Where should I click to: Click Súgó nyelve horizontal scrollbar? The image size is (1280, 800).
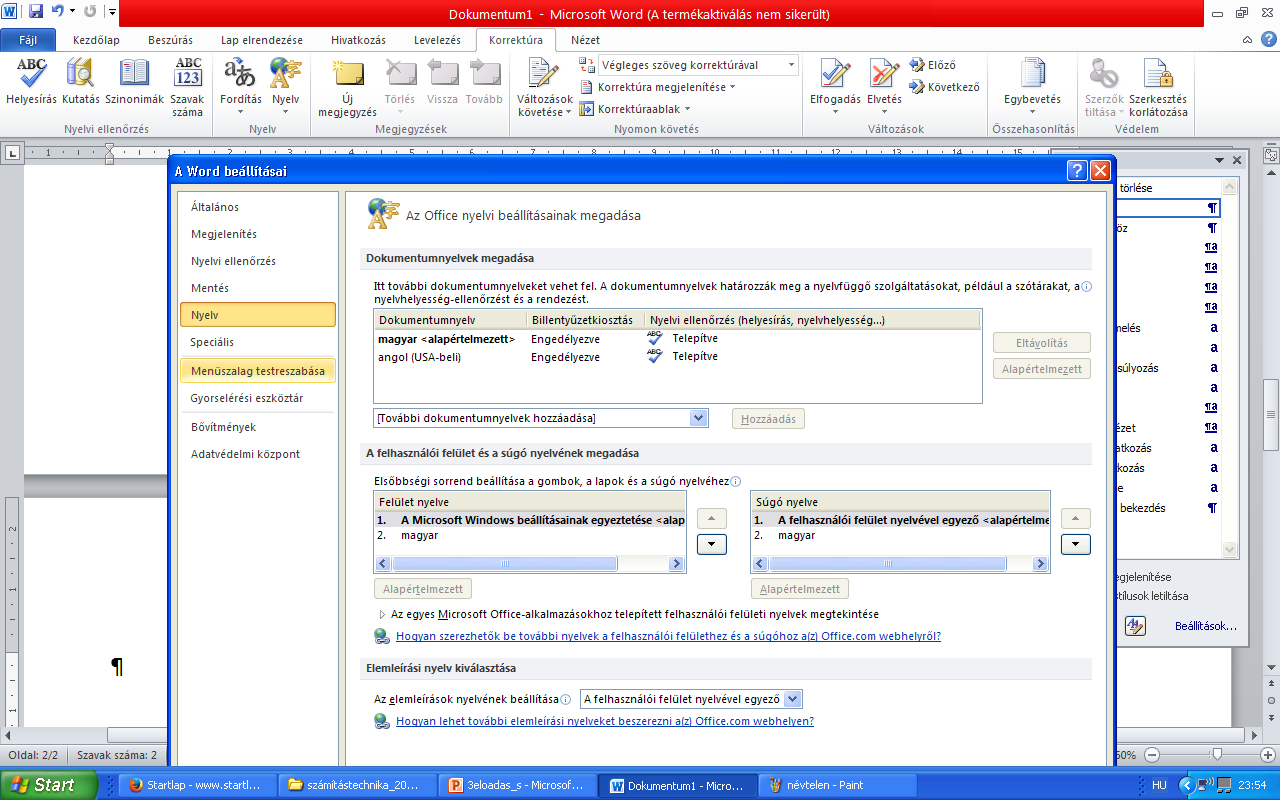(900, 564)
